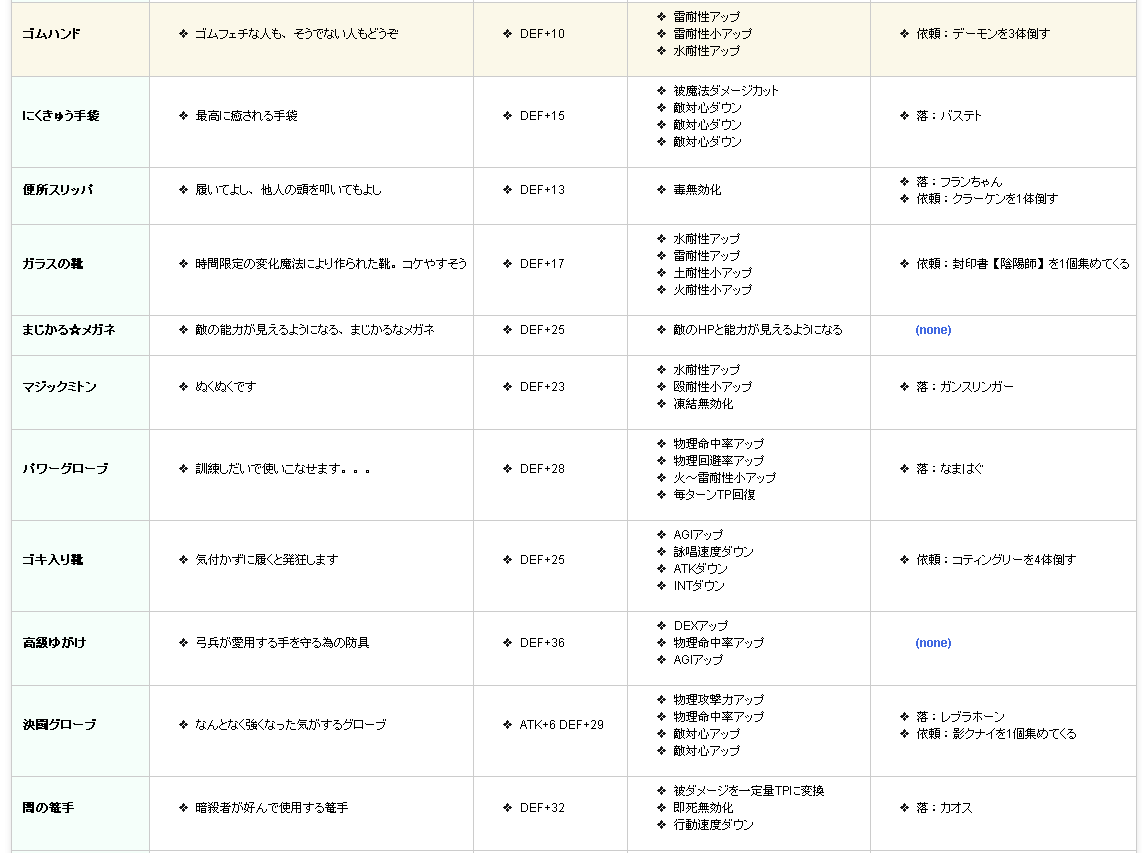1142x853 pixels.
Task: Click the bullet before ATK+6 DEF+29
Action: [507, 725]
